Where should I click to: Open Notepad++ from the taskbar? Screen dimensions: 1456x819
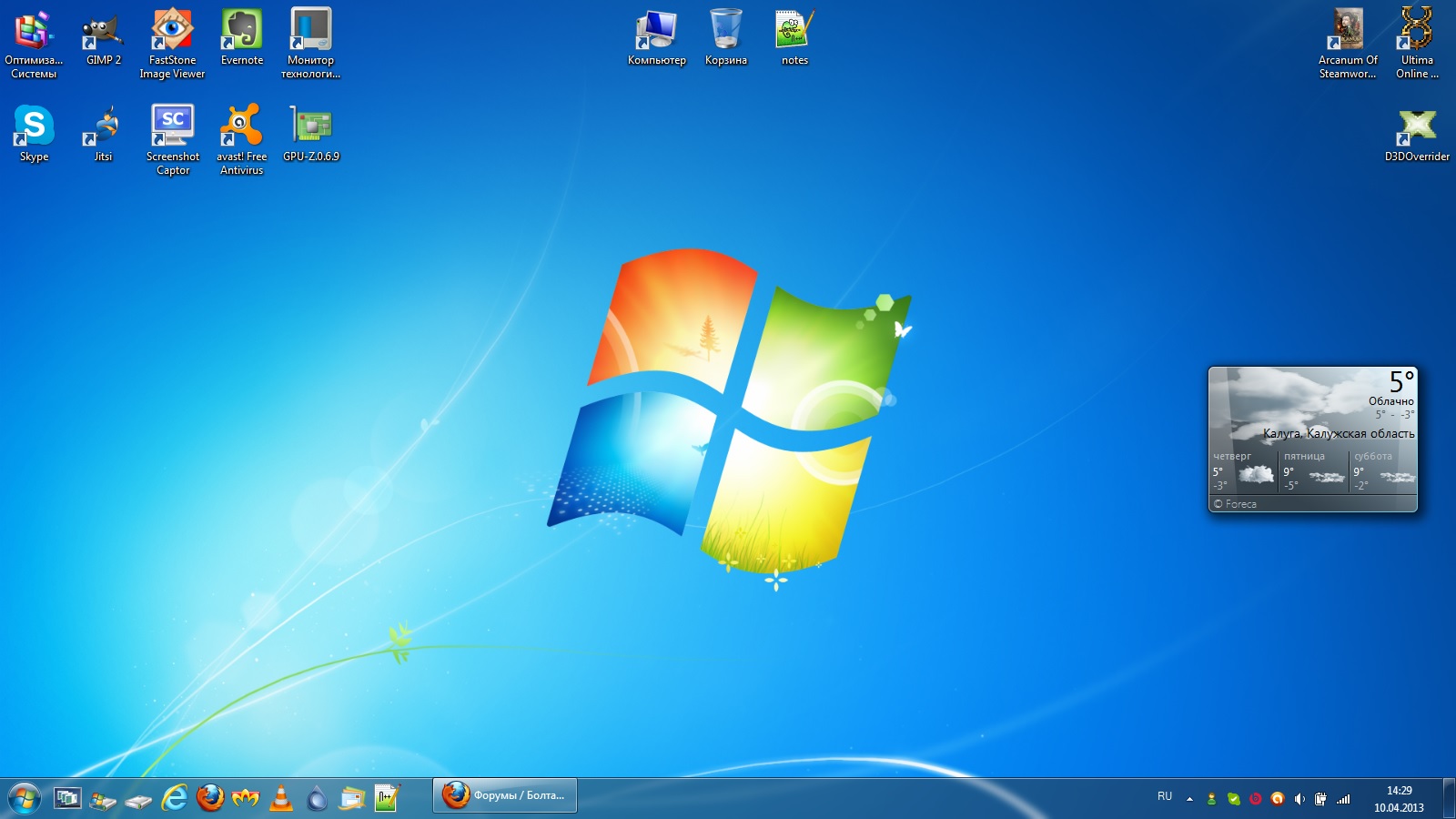[388, 798]
